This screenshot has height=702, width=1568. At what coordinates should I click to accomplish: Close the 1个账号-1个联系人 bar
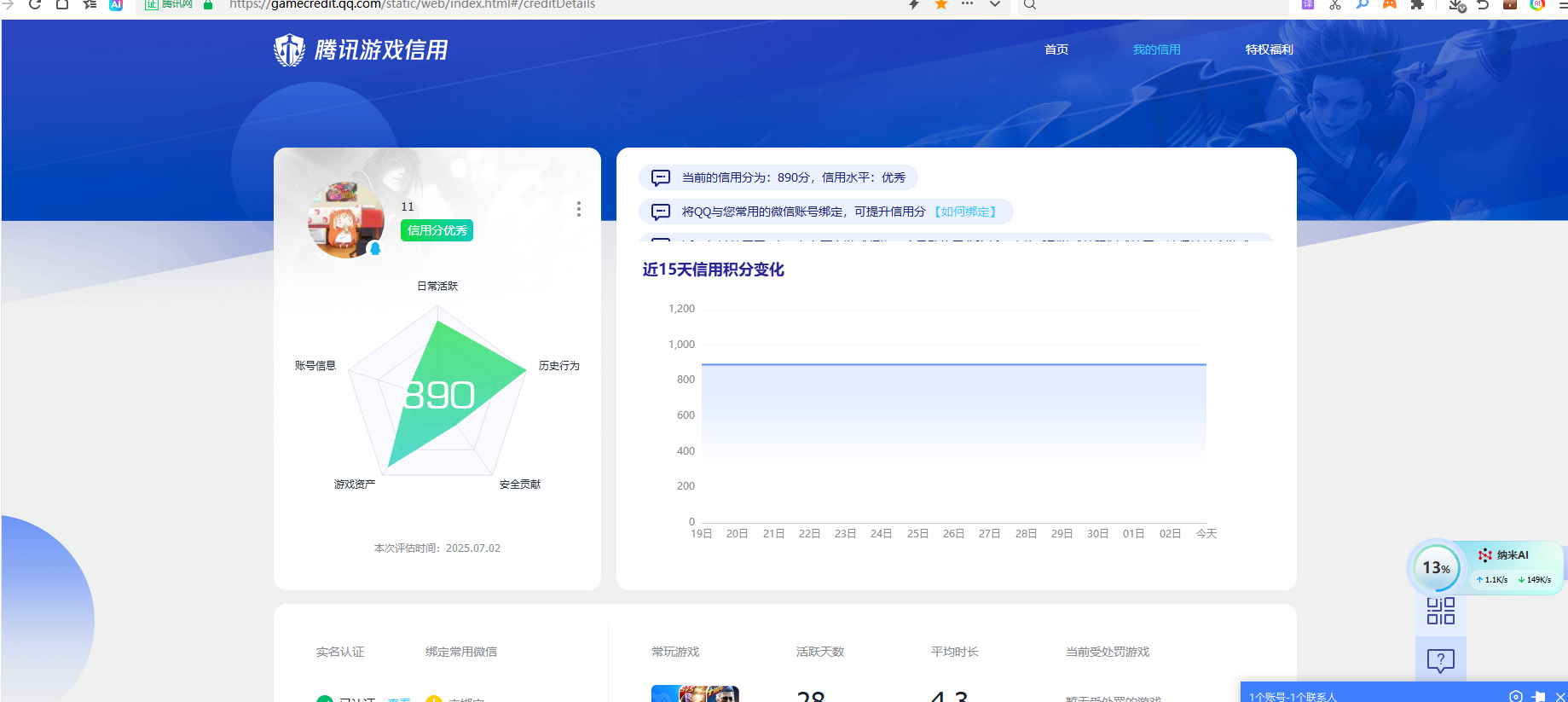click(1560, 697)
